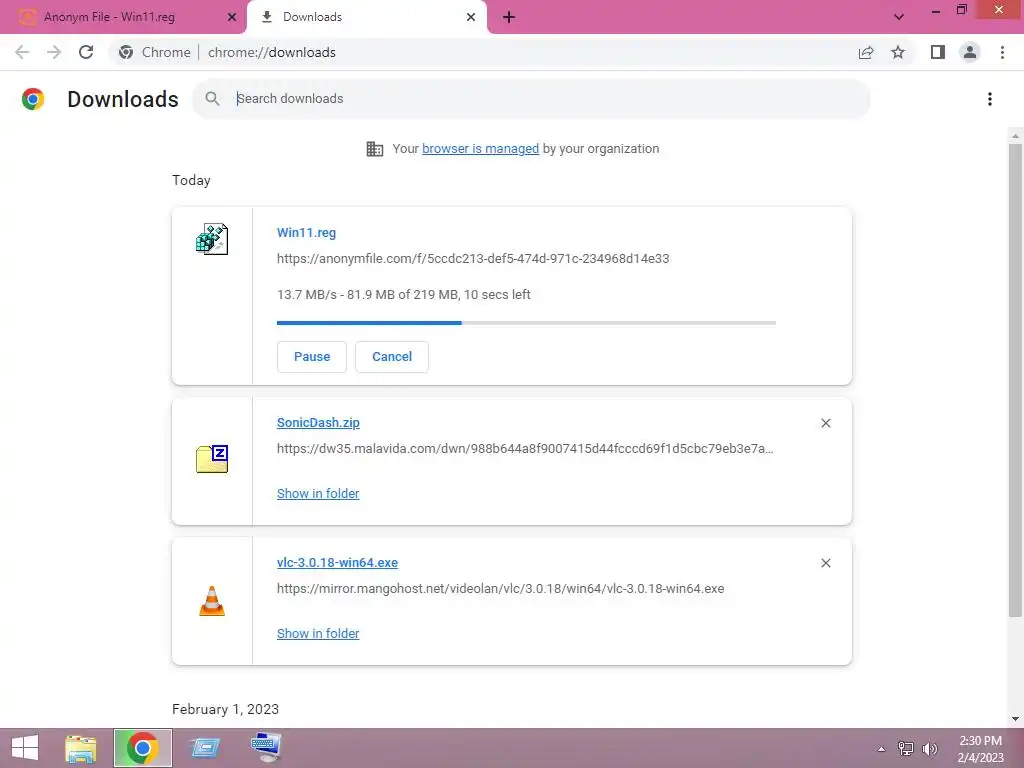Open the vlc-3.0.18-win64.exe link
The height and width of the screenshot is (768, 1024).
[x=338, y=562]
